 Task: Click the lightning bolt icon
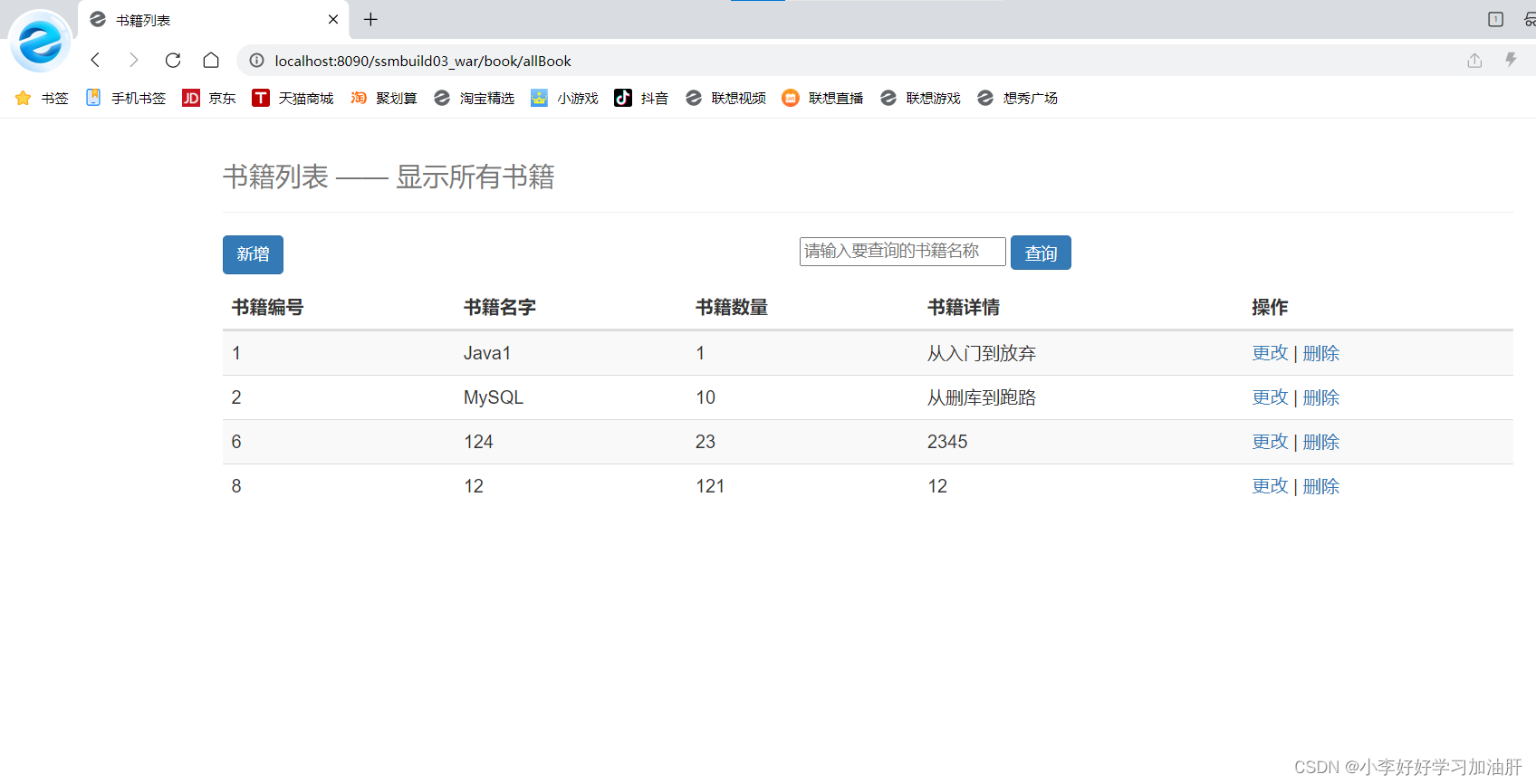[x=1511, y=60]
